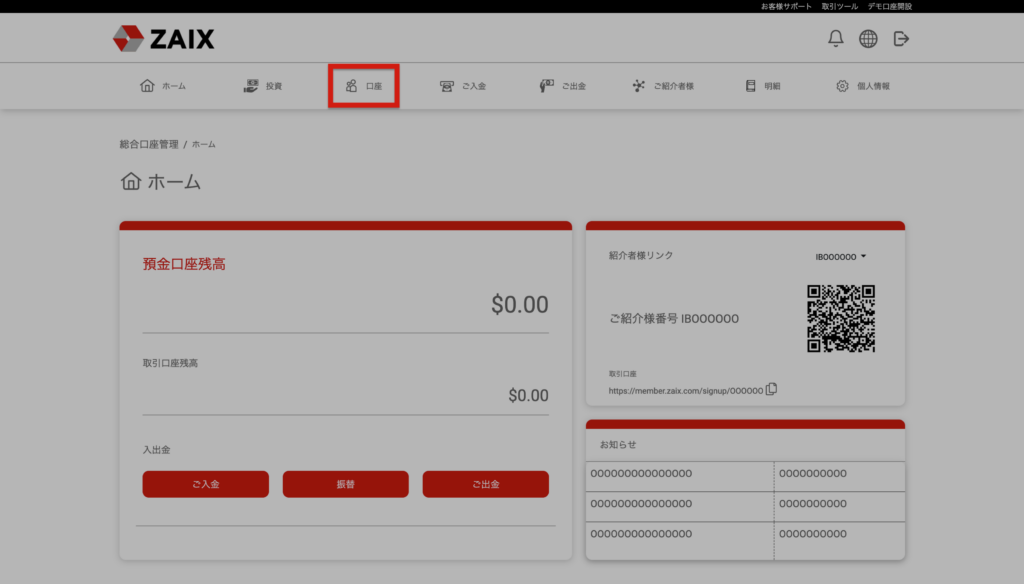Click the ZAIX logo
The height and width of the screenshot is (584, 1024).
click(x=163, y=39)
